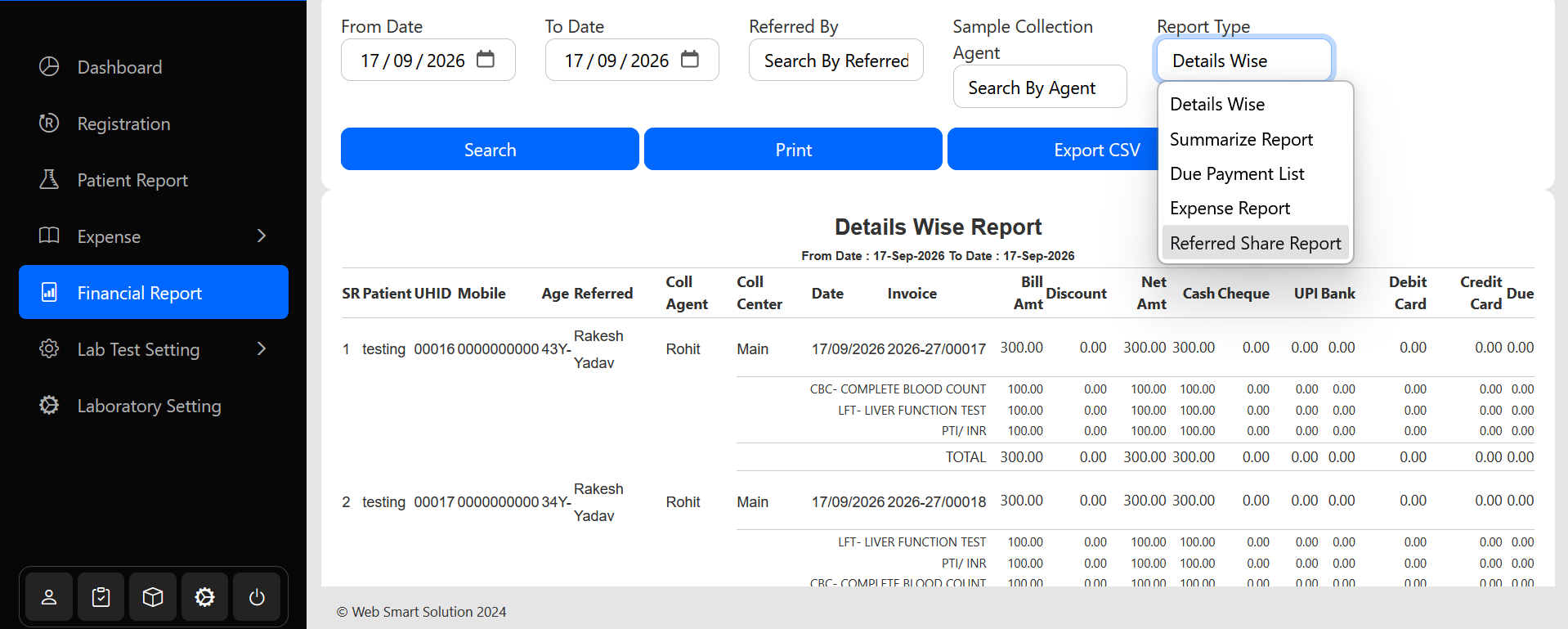The height and width of the screenshot is (629, 1568).
Task: Click the Laboratory Setting cog icon
Action: click(49, 405)
